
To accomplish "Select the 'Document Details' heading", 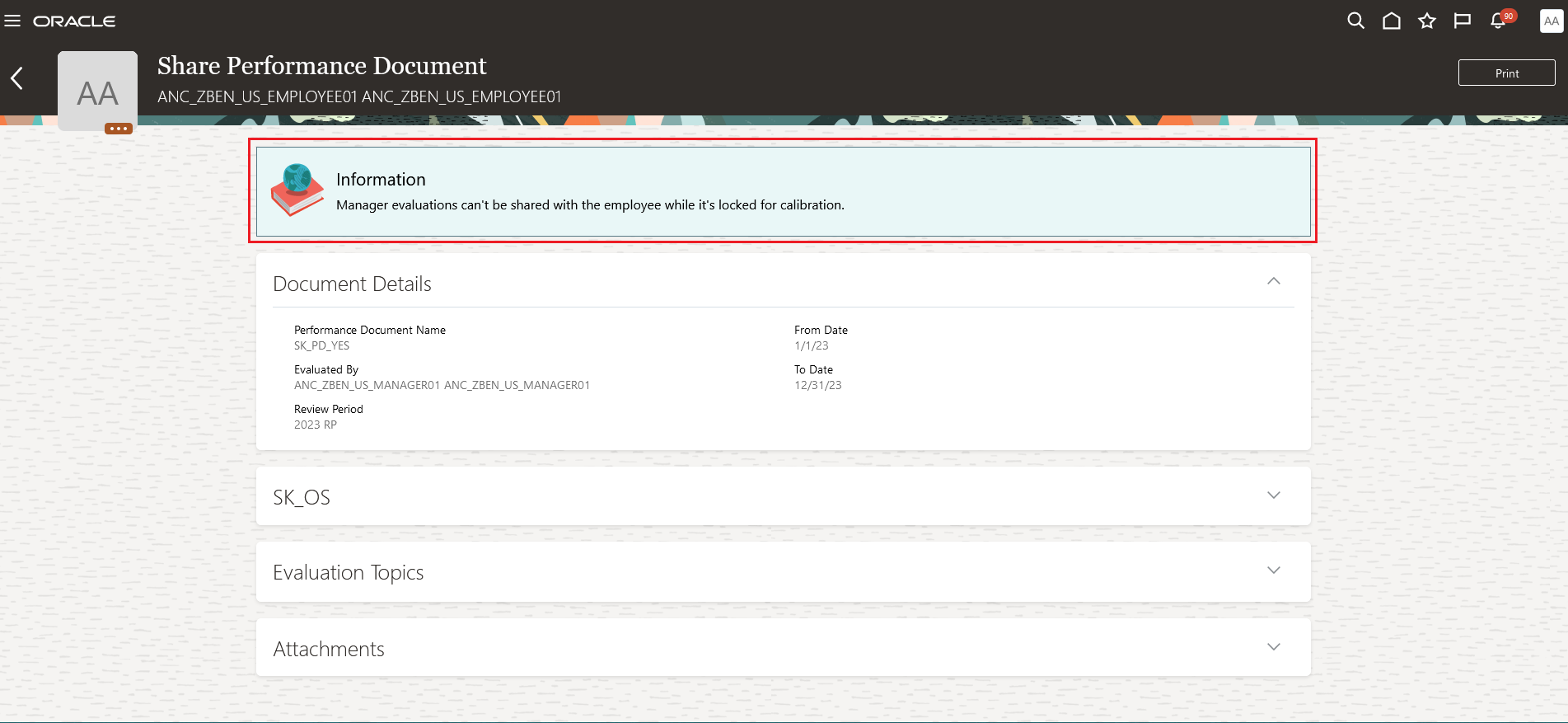I will tap(352, 284).
